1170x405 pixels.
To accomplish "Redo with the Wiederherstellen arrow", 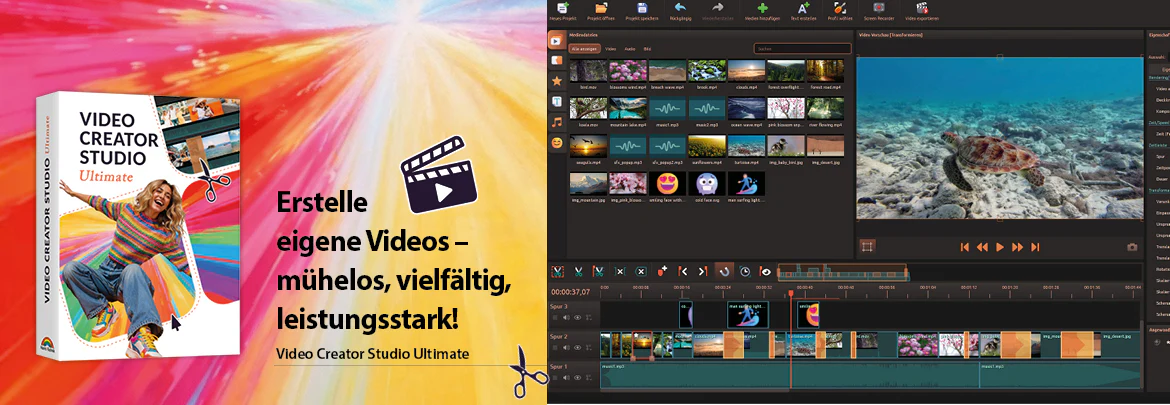I will [x=718, y=10].
